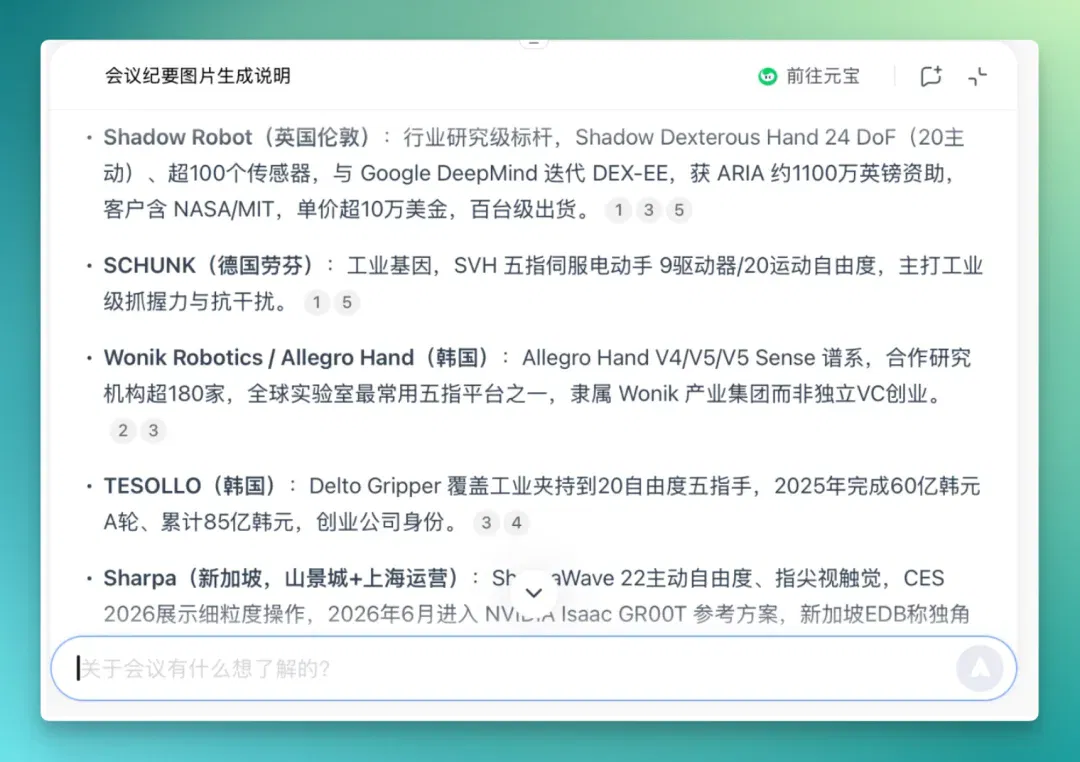Collapse the window with shrink icon
The height and width of the screenshot is (762, 1080).
coord(977,76)
